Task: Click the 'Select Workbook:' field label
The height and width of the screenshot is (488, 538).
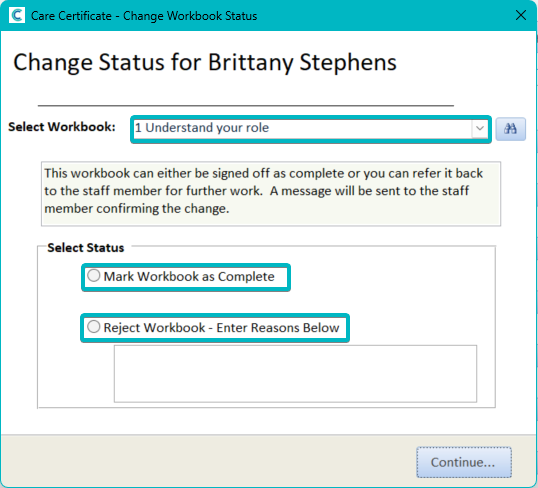Action: coord(62,127)
